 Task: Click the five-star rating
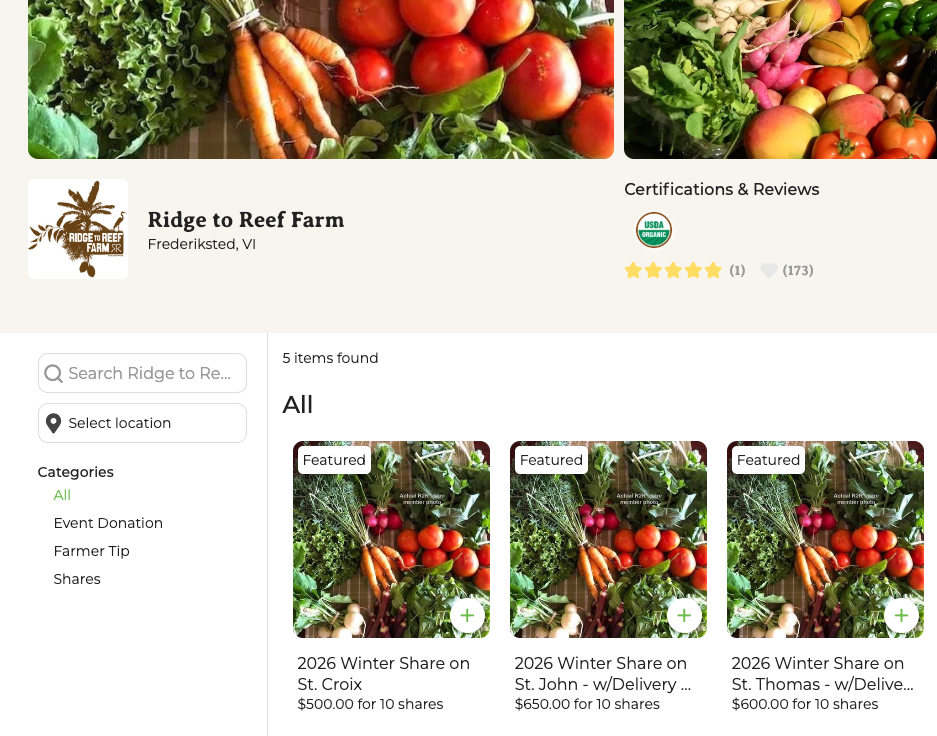673,270
